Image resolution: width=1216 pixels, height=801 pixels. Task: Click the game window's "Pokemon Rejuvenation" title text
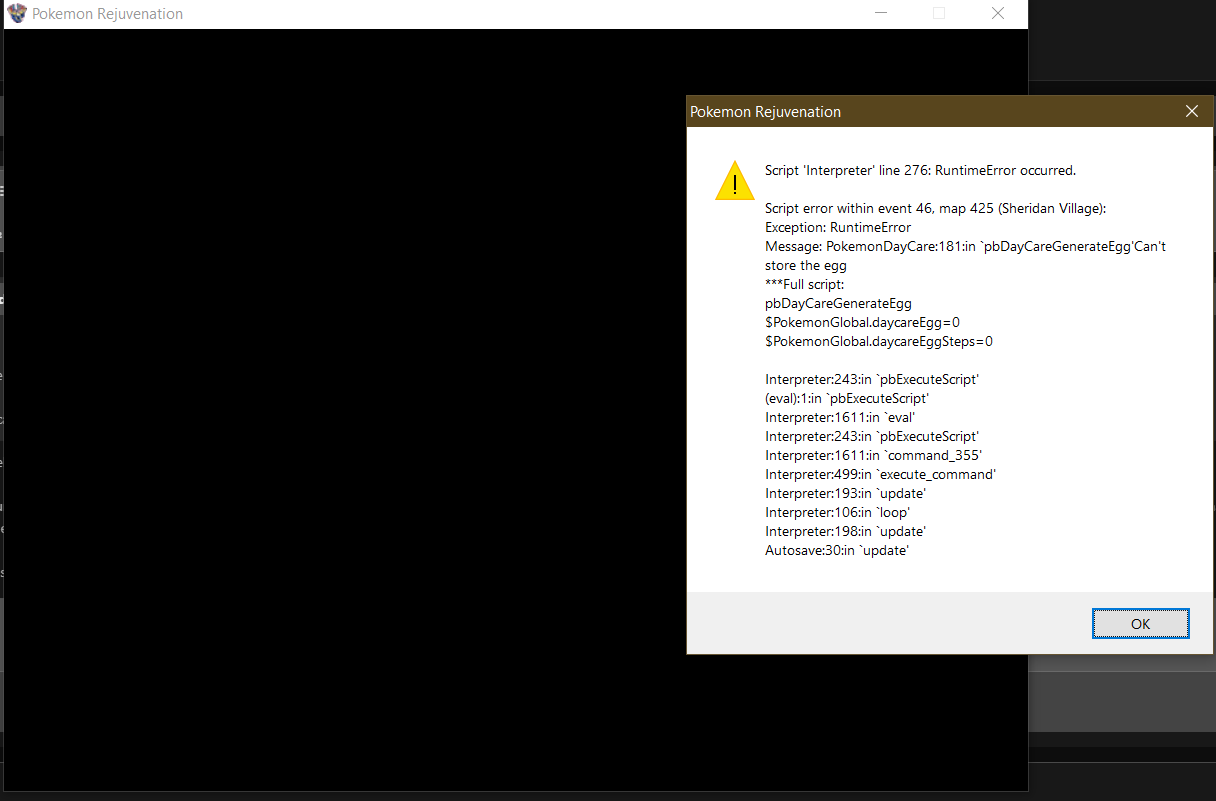pyautogui.click(x=108, y=14)
